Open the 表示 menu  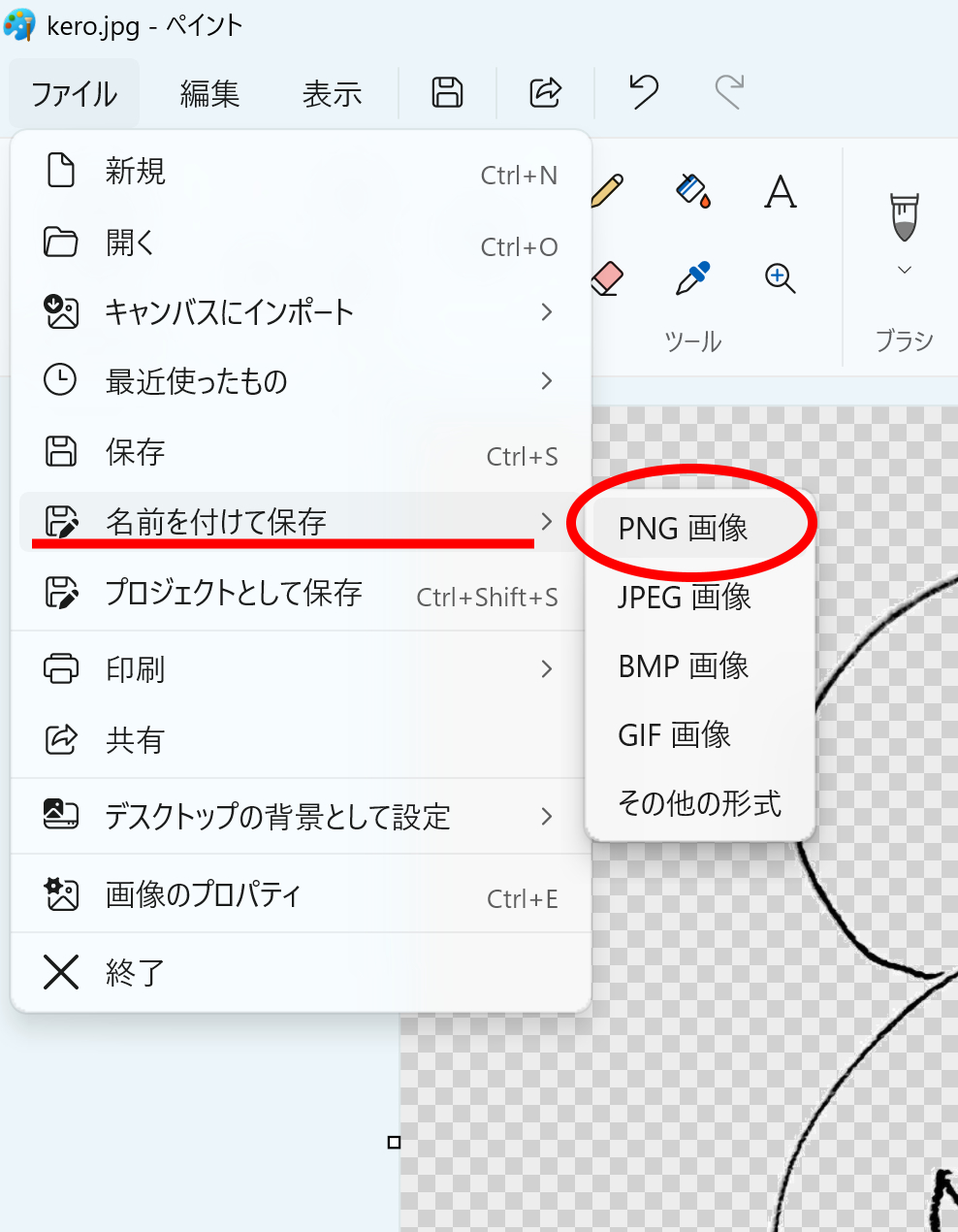pos(332,94)
